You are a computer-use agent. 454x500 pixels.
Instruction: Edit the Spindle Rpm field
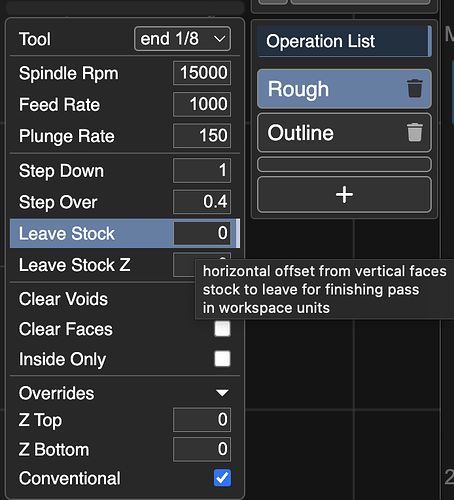(x=202, y=73)
